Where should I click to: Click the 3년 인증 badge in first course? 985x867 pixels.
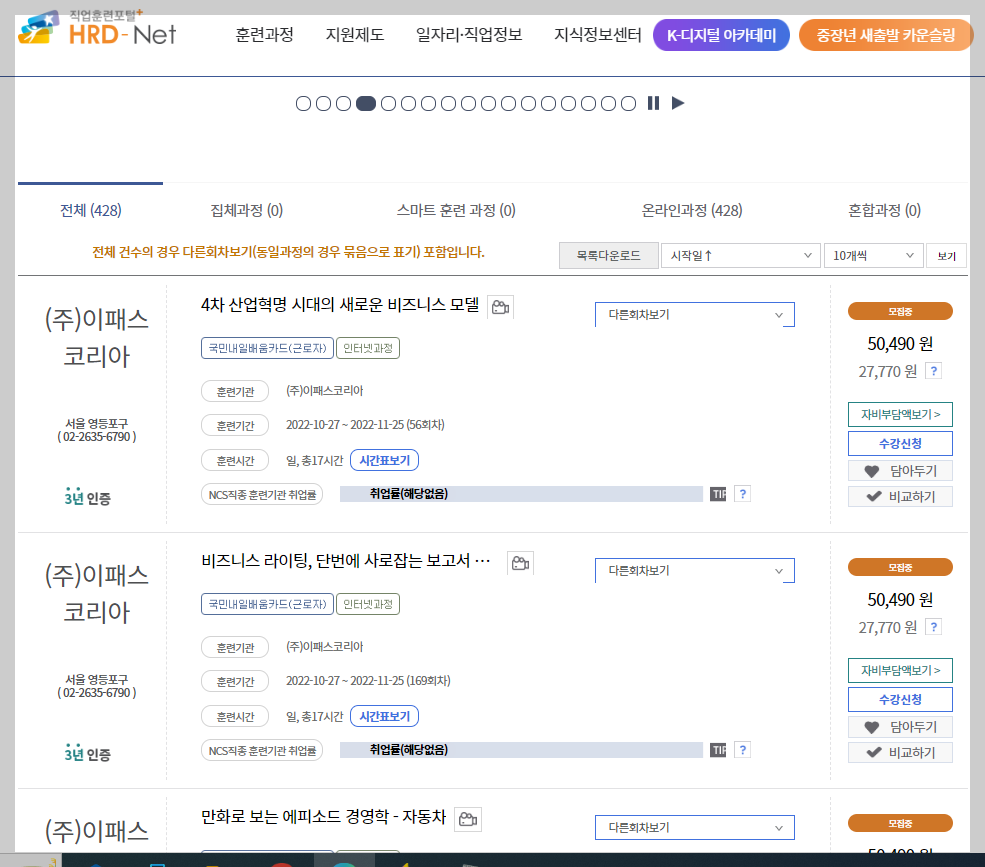click(x=87, y=497)
